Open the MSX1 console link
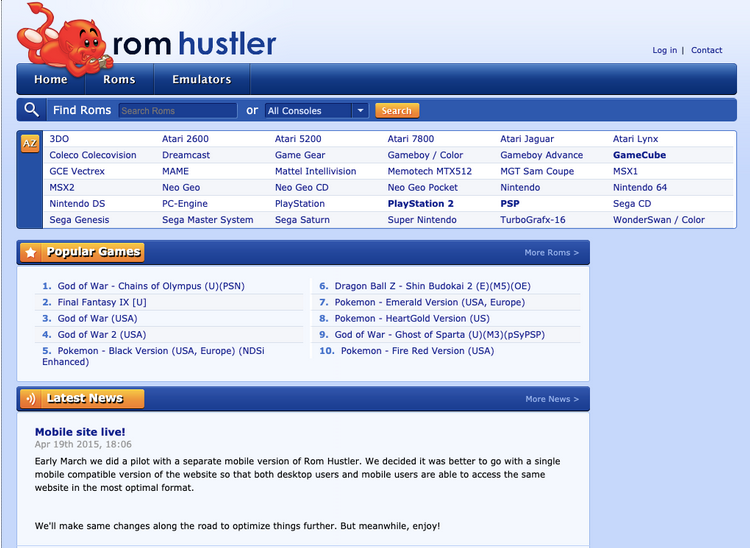 (x=625, y=171)
